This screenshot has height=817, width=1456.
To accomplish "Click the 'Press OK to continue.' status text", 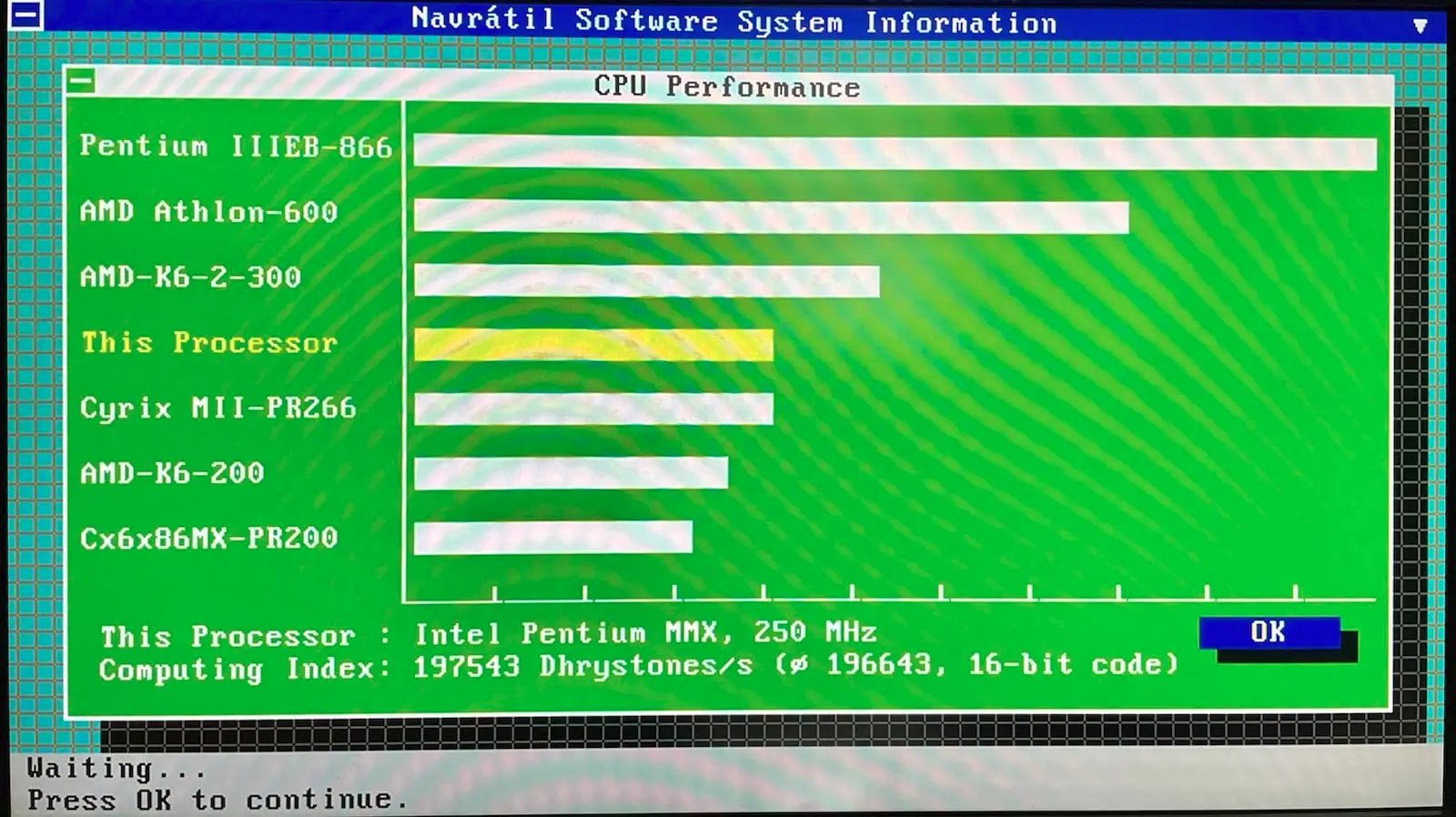I will click(x=217, y=800).
